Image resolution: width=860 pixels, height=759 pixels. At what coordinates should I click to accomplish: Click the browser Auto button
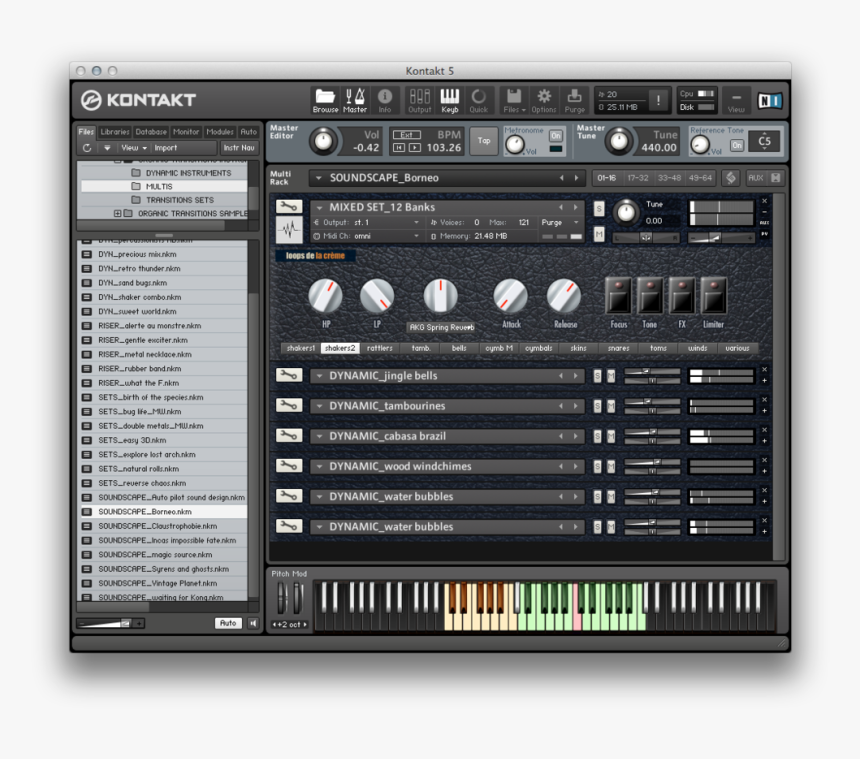(228, 623)
